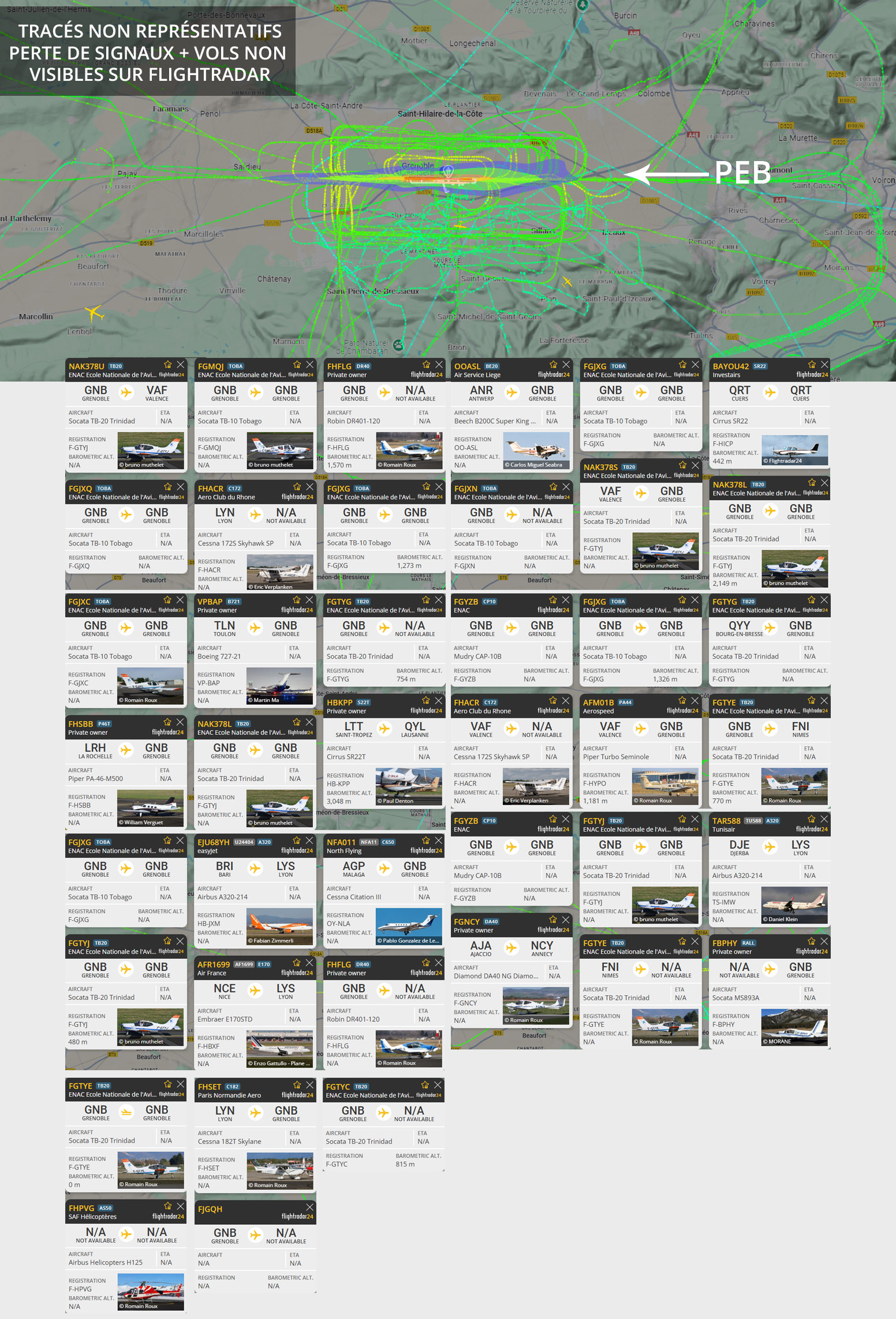896x1319 pixels.
Task: Click the route plane icon in AFR1699 card
Action: click(x=255, y=991)
